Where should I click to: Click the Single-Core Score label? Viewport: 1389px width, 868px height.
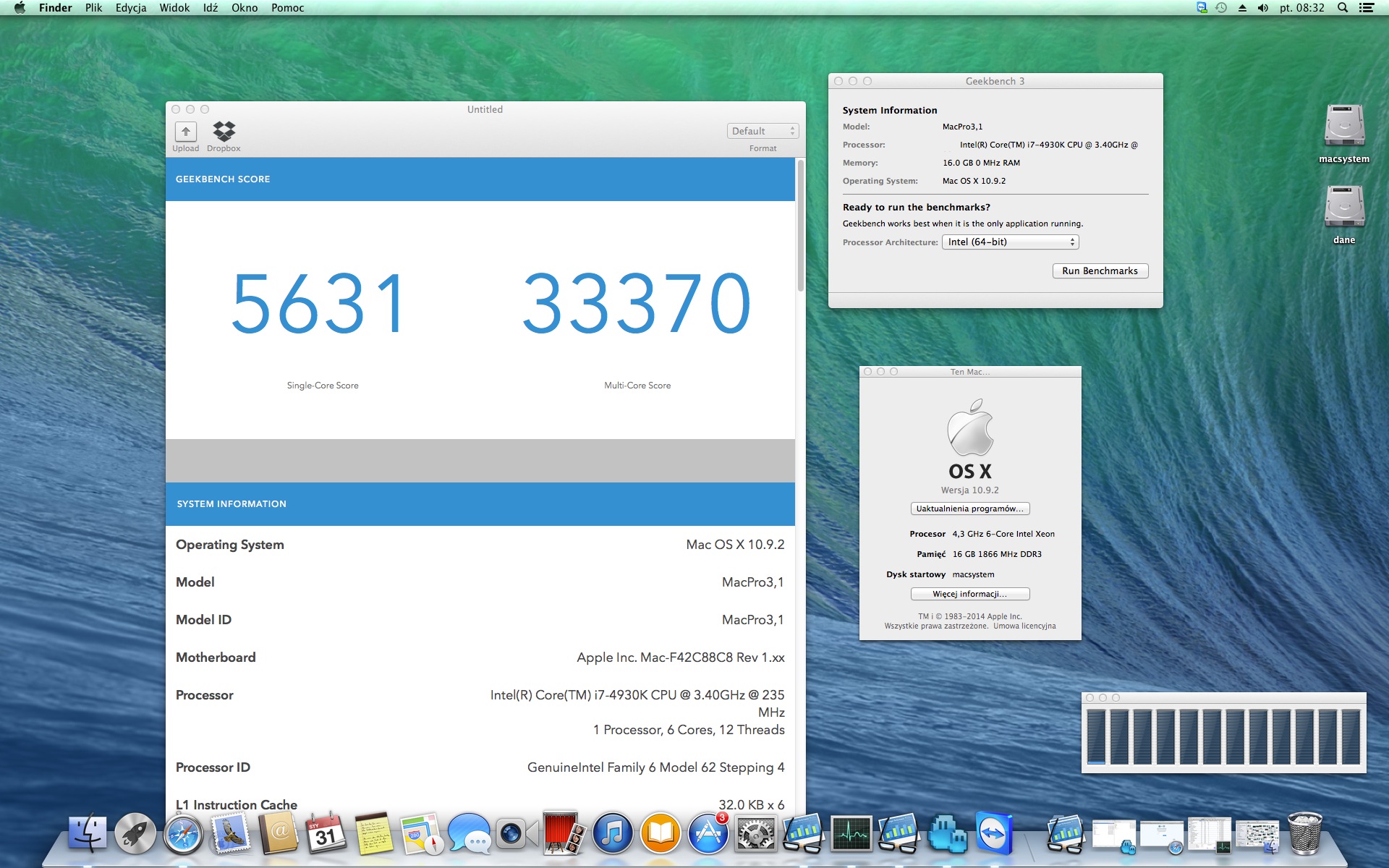(323, 386)
